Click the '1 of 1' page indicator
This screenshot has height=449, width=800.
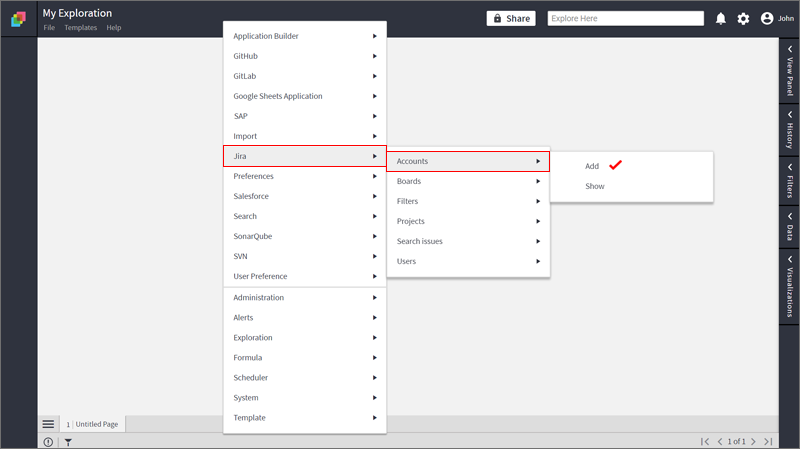click(x=736, y=441)
